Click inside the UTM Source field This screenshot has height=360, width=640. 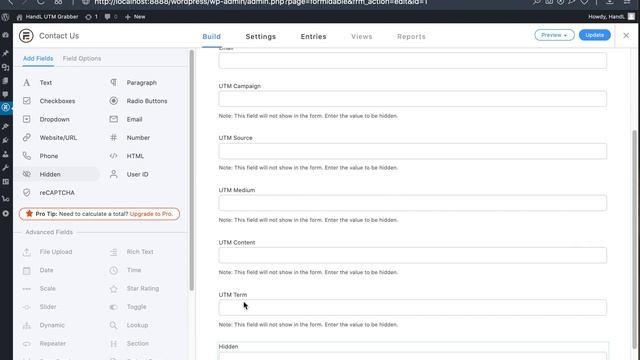pos(413,151)
